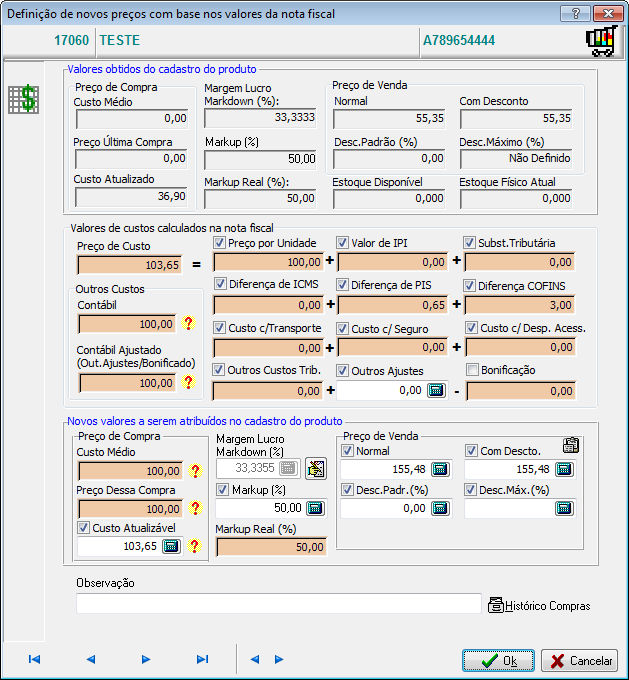The image size is (629, 680).
Task: Click the Observação text field
Action: pyautogui.click(x=279, y=603)
